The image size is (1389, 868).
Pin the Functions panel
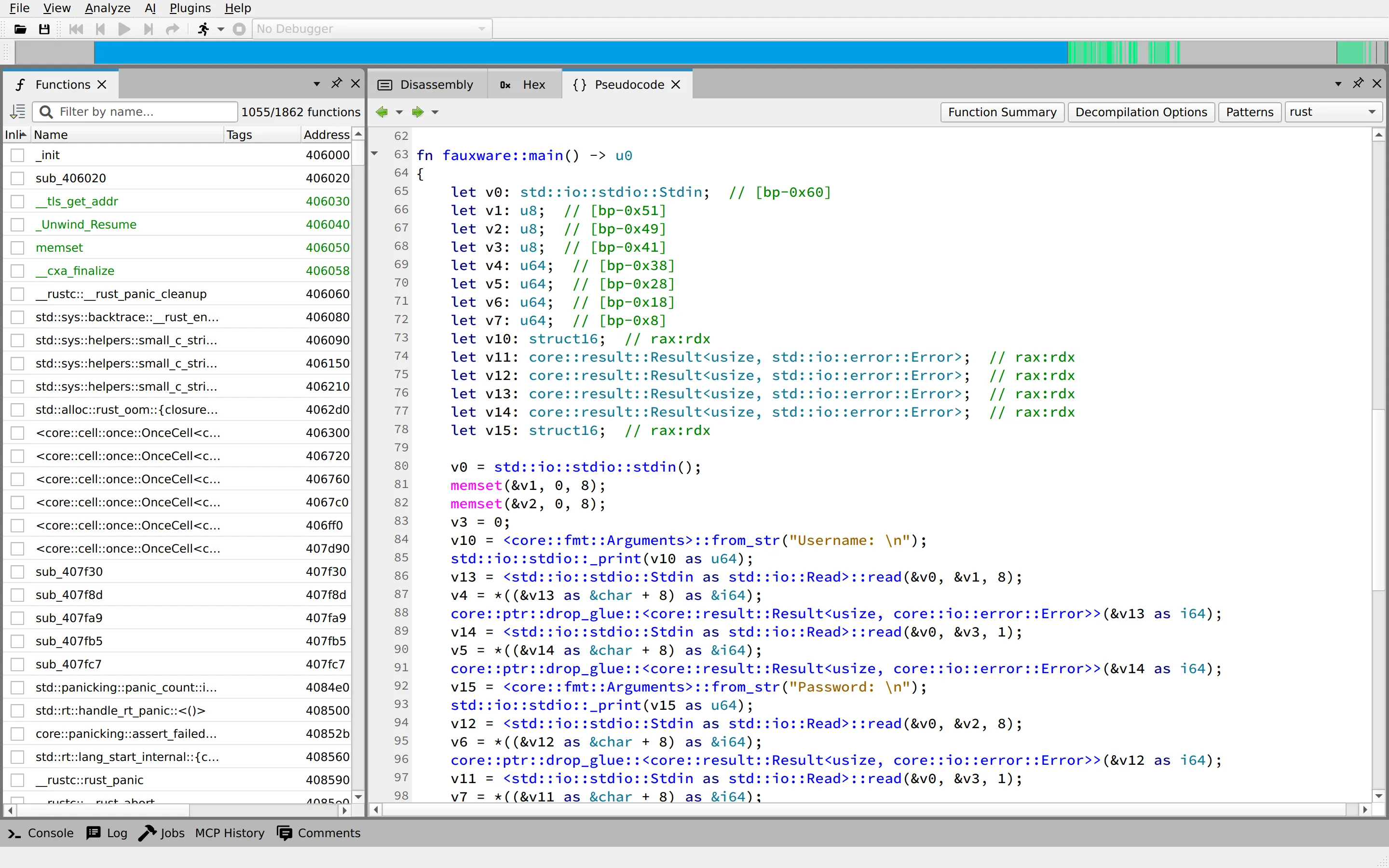[x=336, y=84]
